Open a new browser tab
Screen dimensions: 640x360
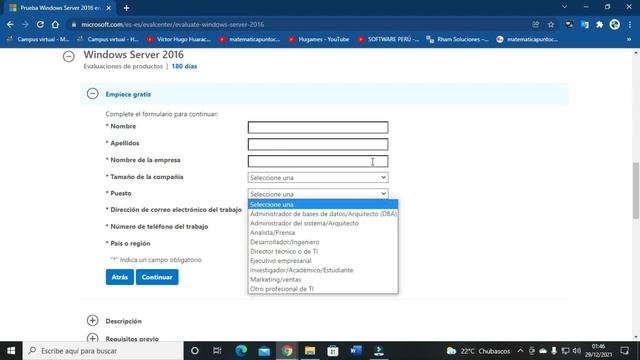[x=126, y=8]
